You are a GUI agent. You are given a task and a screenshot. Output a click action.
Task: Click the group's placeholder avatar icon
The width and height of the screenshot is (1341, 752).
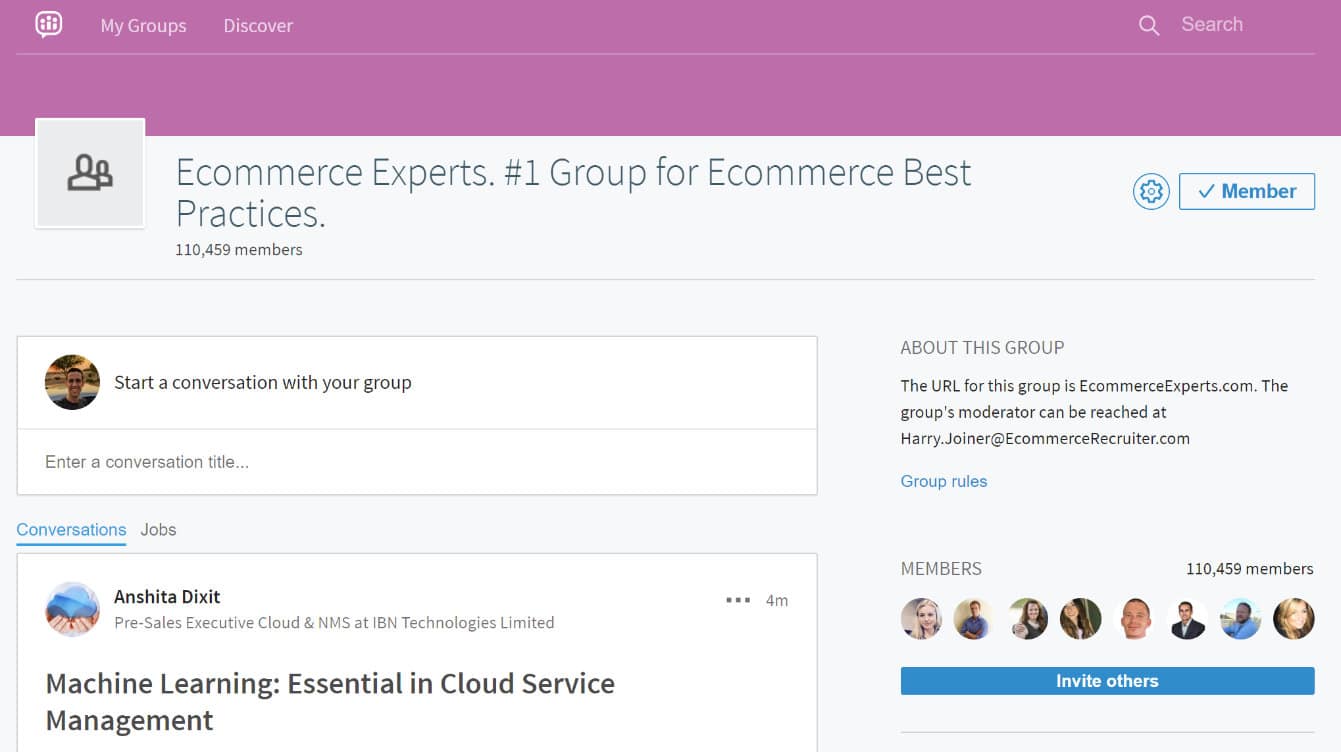tap(90, 172)
